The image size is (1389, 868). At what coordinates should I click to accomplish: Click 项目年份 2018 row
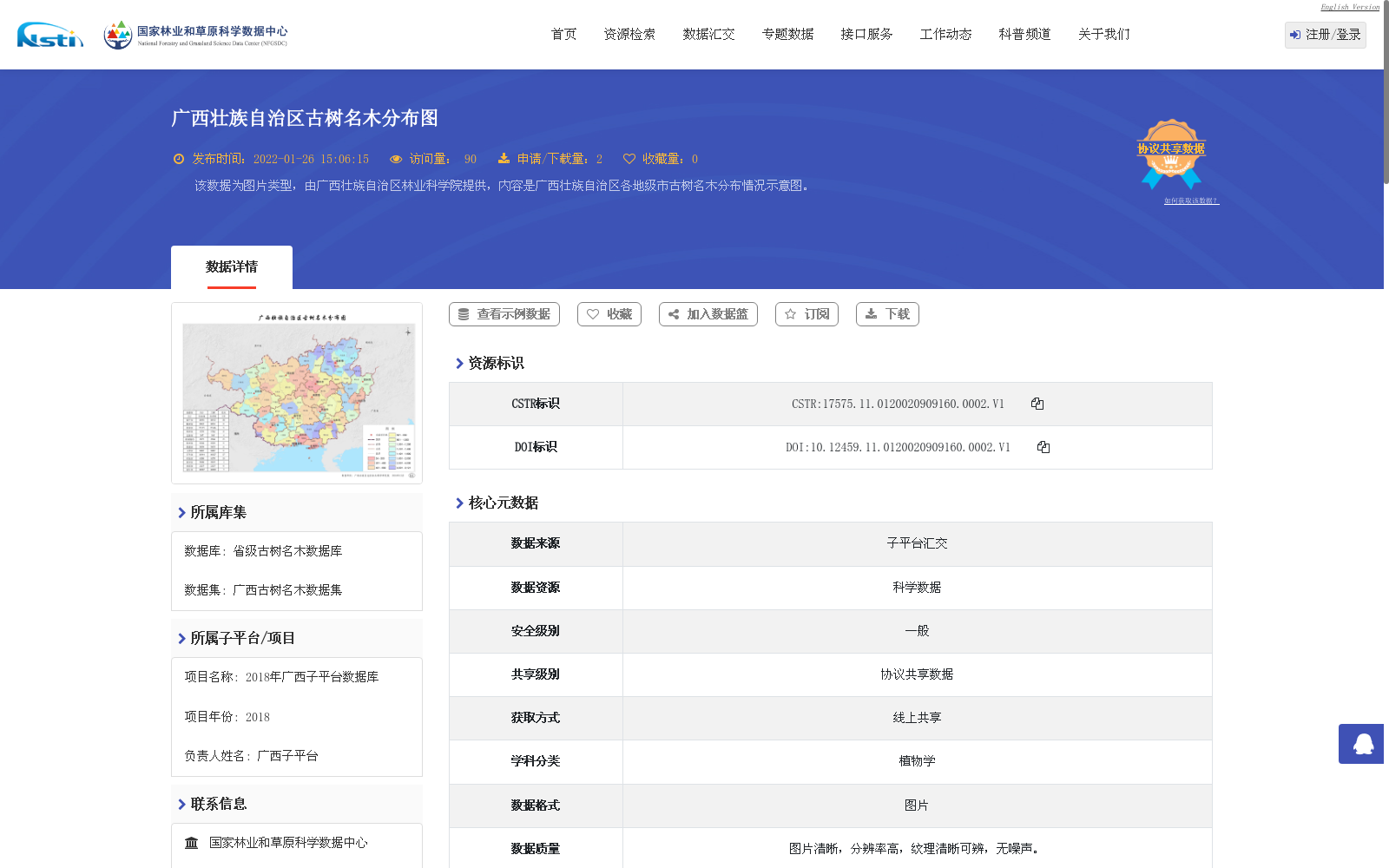tap(227, 717)
